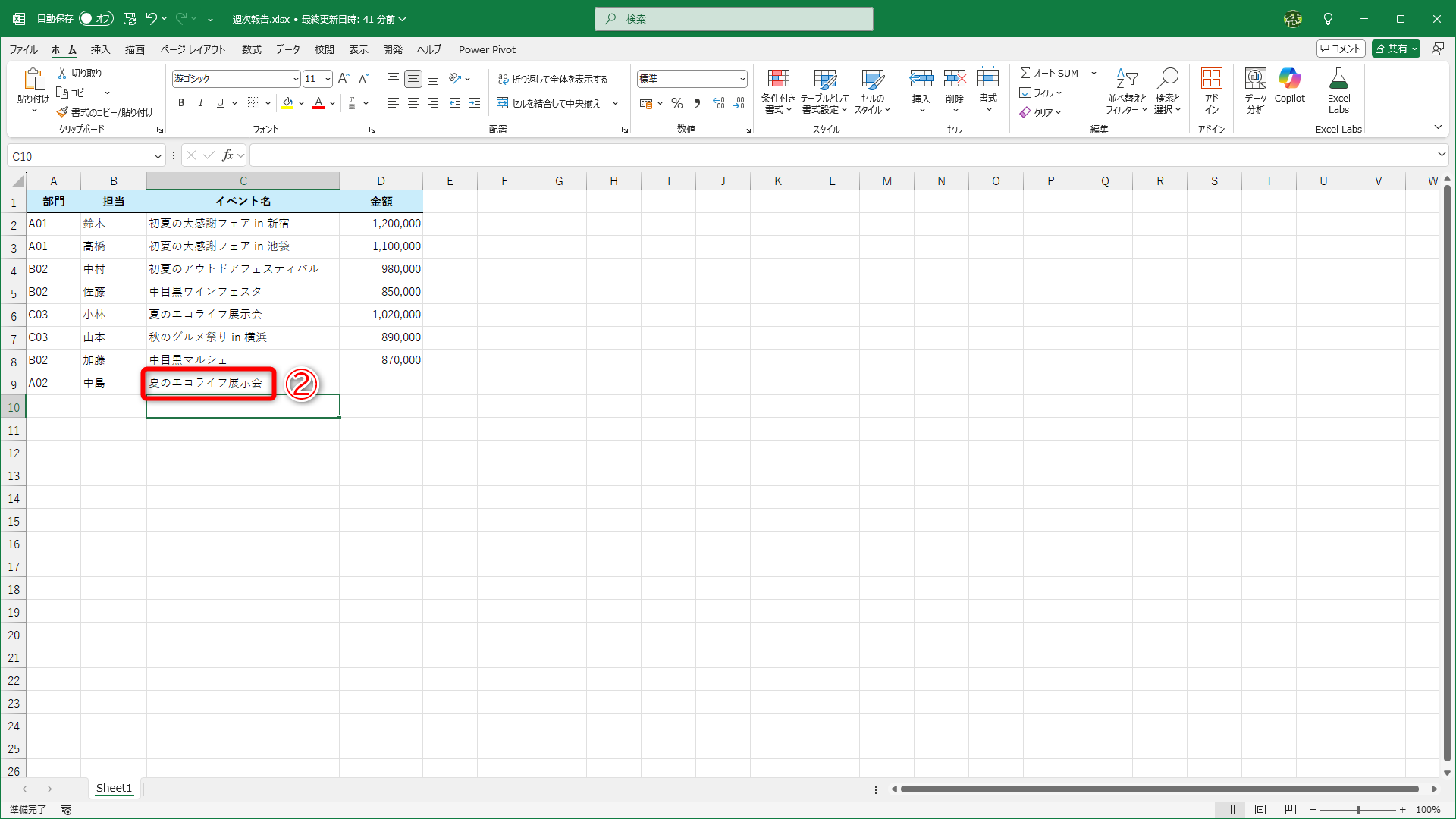Image resolution: width=1456 pixels, height=819 pixels.
Task: Toggle Wrap Text for the cell
Action: click(x=552, y=79)
